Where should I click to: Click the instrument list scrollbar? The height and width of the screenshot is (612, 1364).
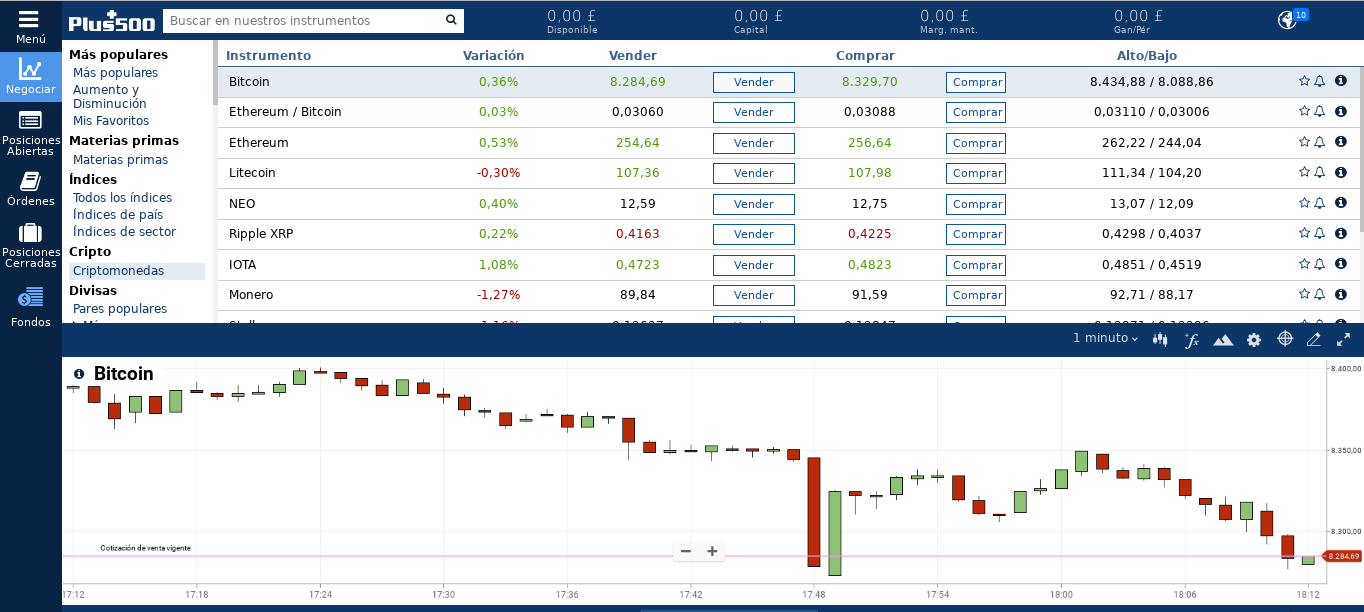[1360, 150]
